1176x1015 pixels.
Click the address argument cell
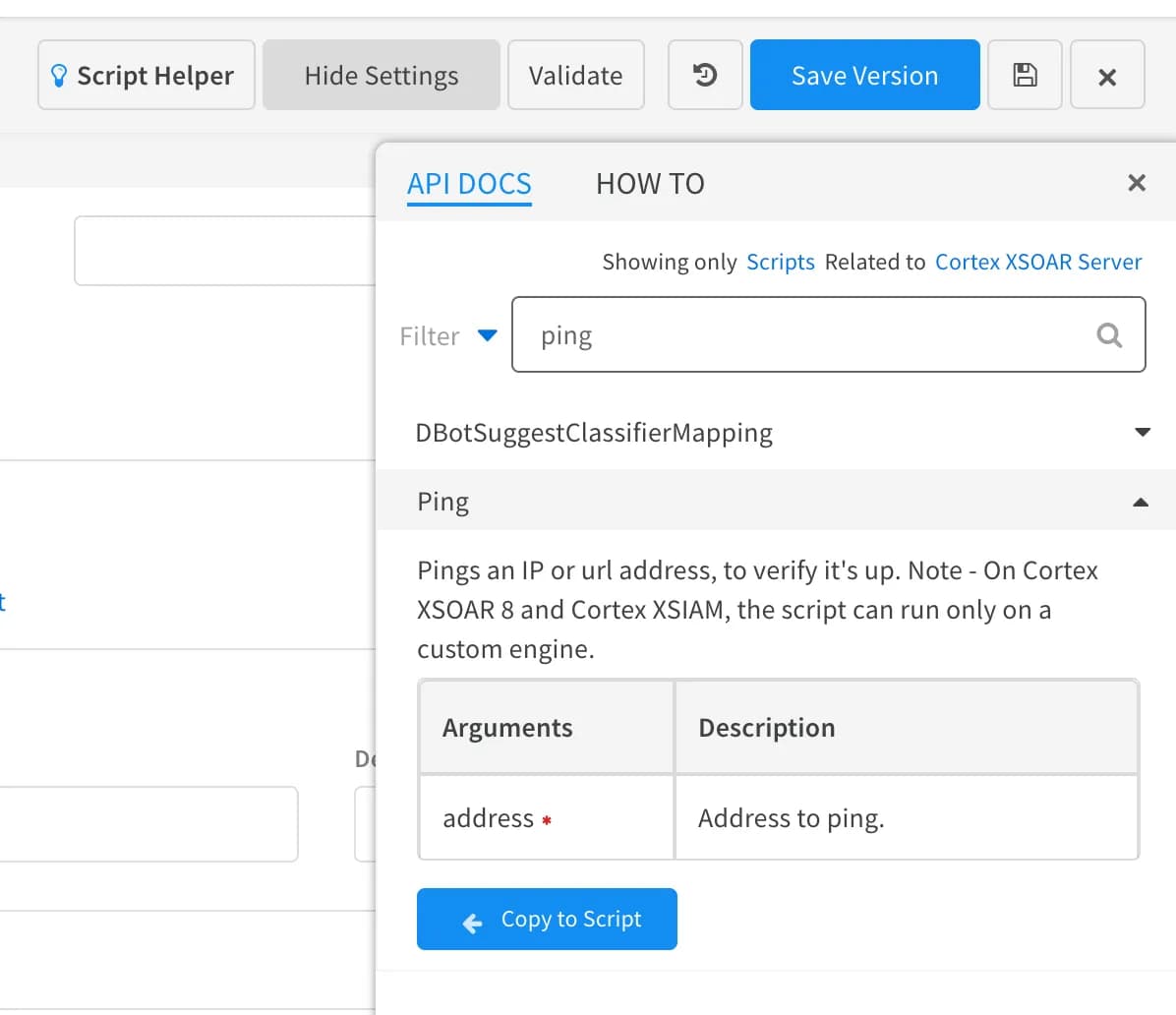547,817
